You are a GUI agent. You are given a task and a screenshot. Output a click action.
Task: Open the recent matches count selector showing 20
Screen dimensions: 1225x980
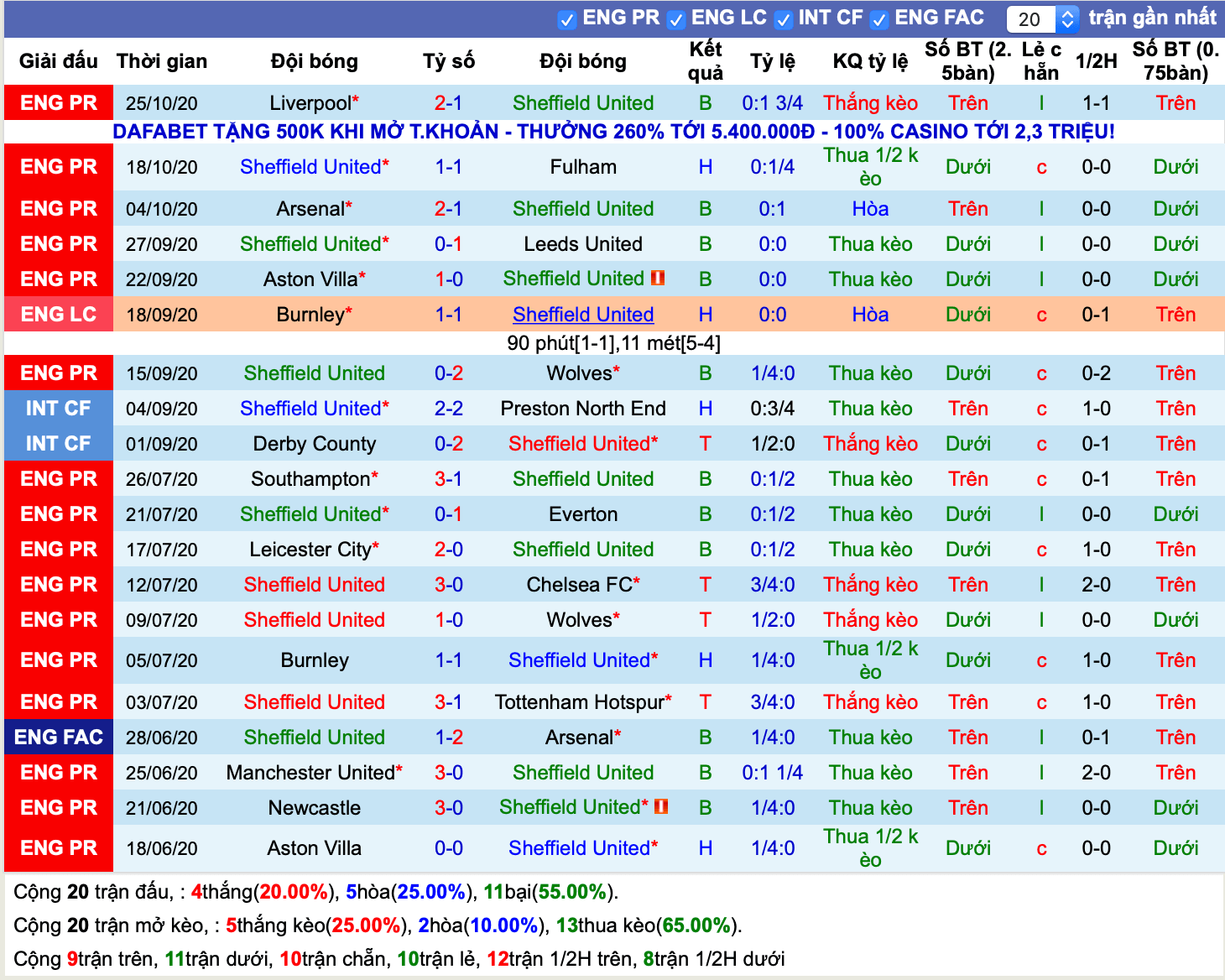tap(1042, 18)
